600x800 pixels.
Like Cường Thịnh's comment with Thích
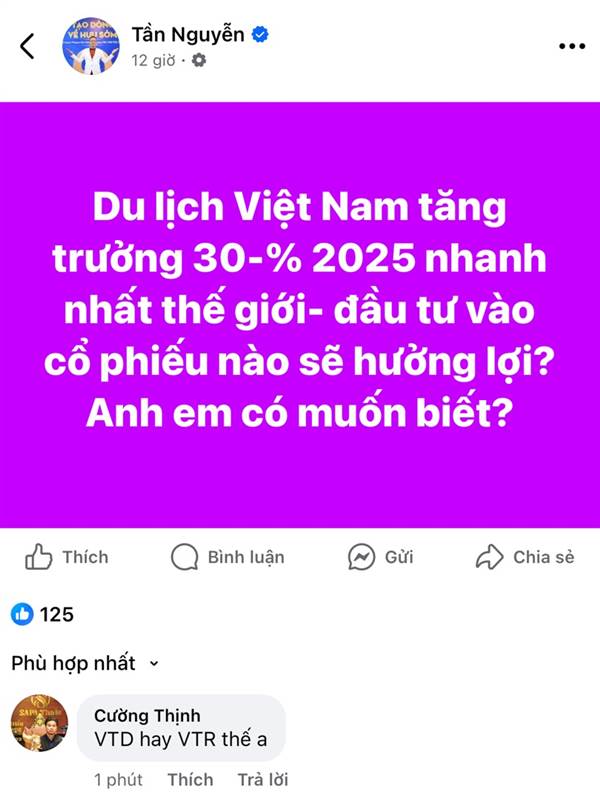(190, 780)
